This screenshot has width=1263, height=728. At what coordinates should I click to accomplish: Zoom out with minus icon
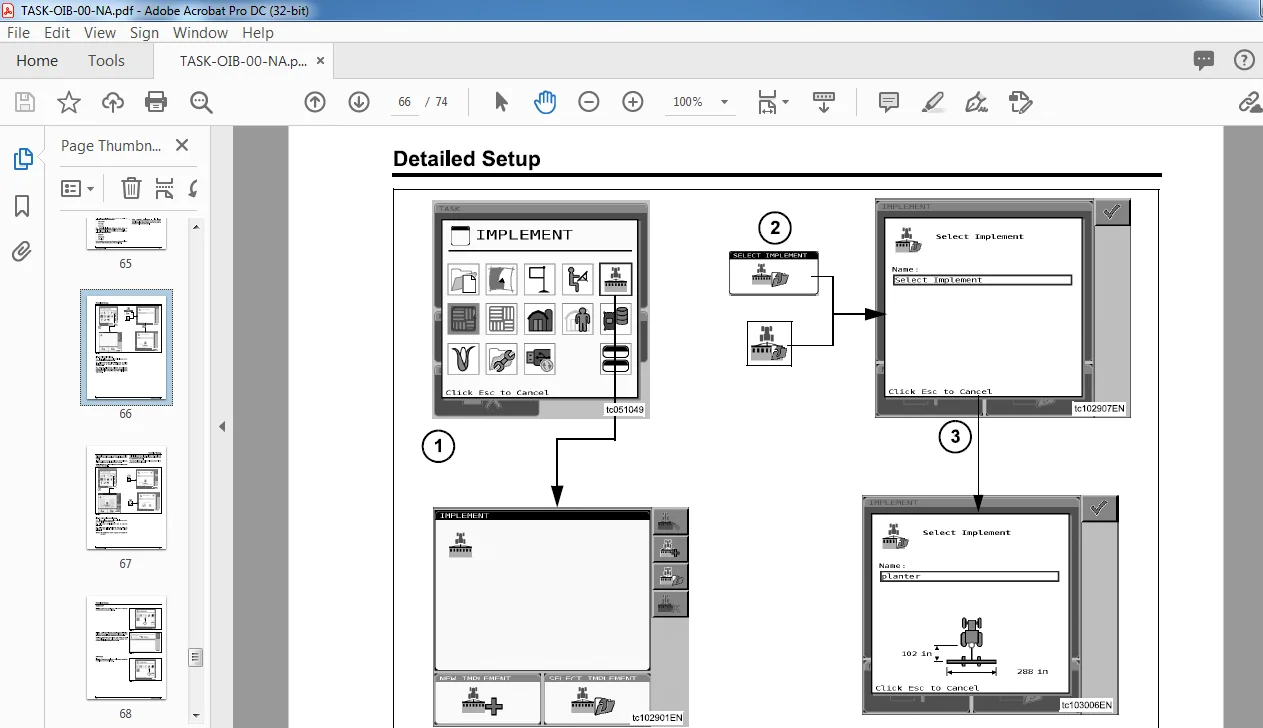[589, 102]
